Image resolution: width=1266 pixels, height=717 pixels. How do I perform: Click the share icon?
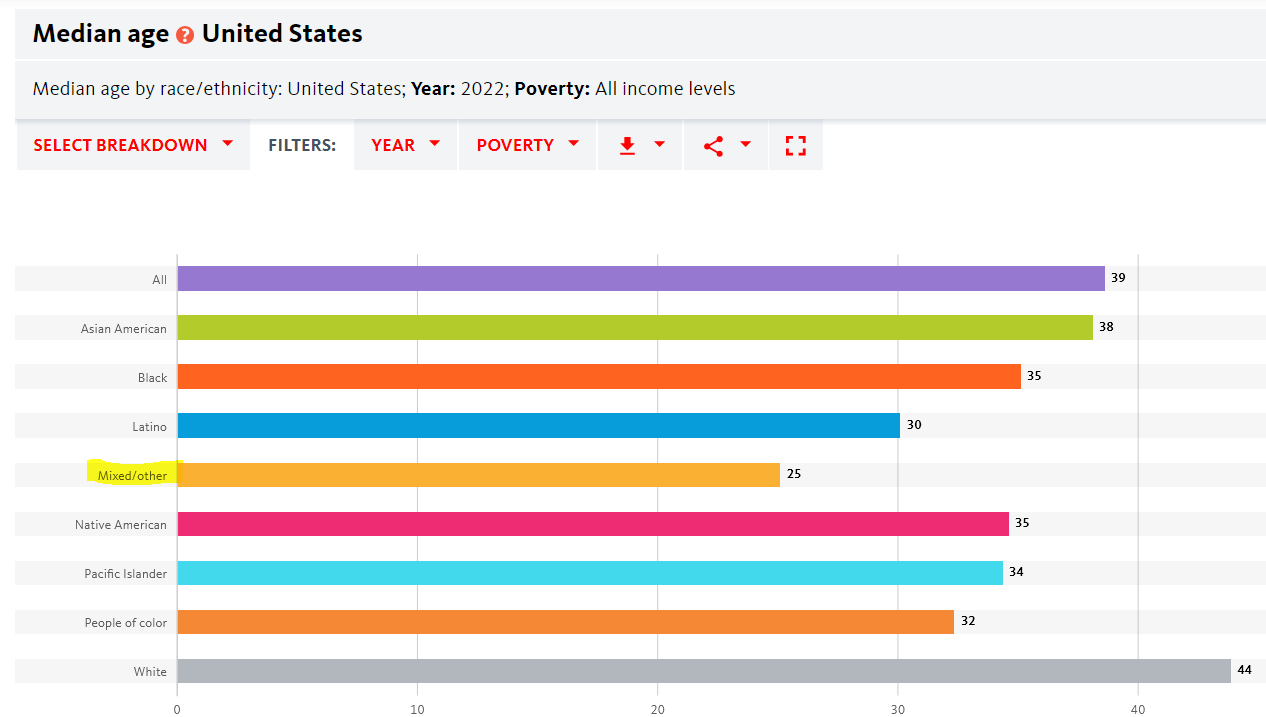pyautogui.click(x=713, y=146)
